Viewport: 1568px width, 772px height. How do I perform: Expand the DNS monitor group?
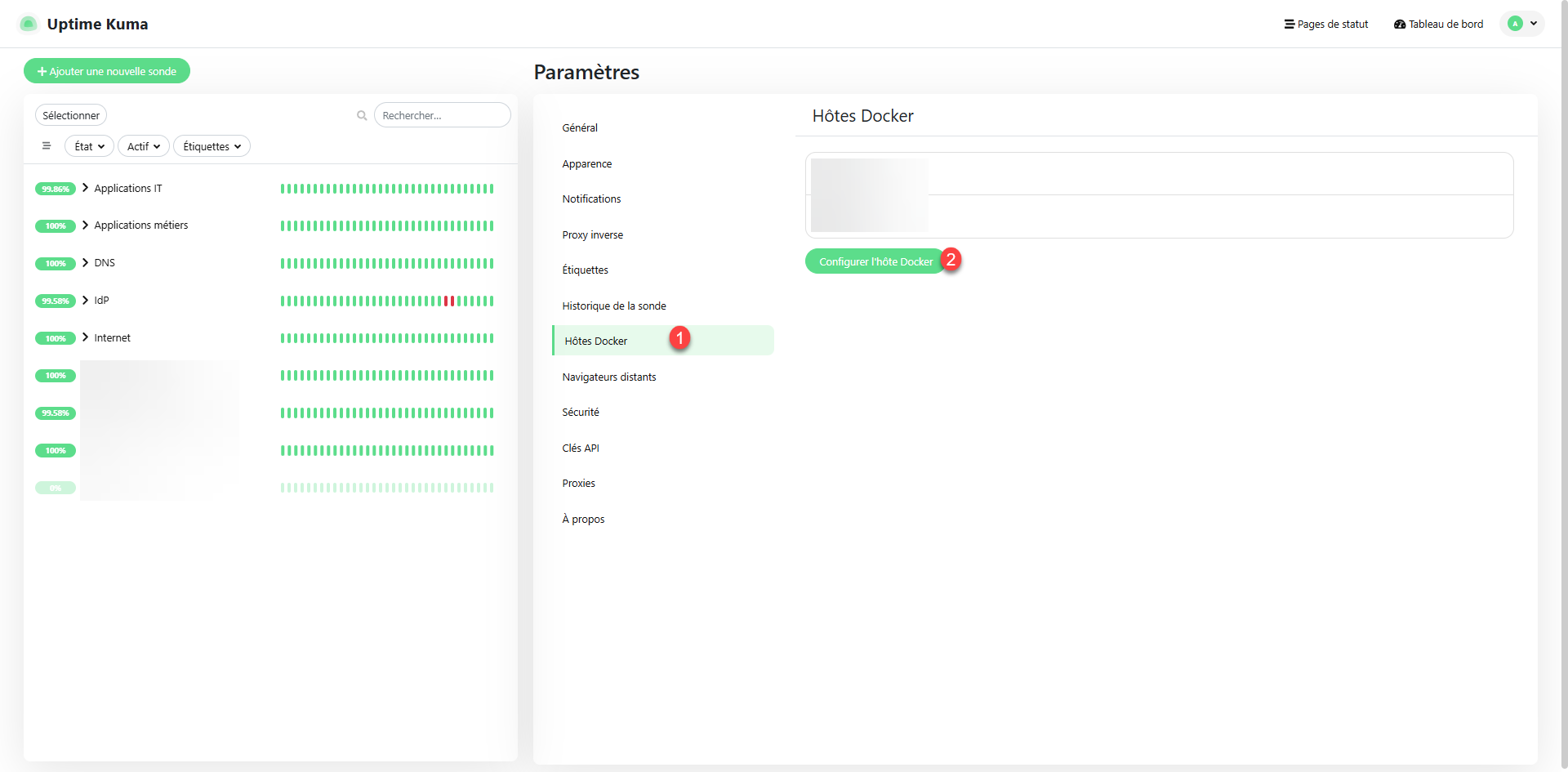point(85,263)
